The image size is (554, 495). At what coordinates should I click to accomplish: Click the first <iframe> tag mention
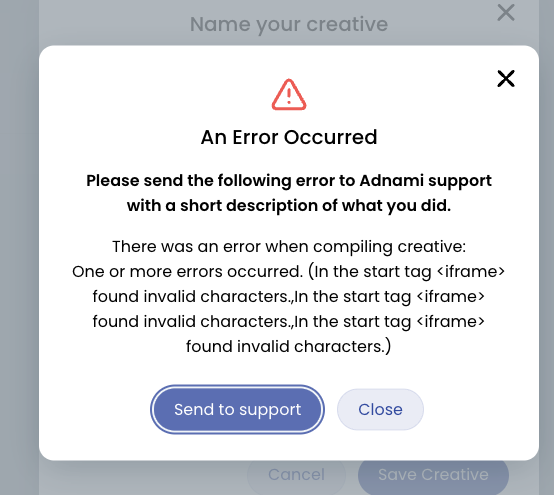(x=471, y=272)
